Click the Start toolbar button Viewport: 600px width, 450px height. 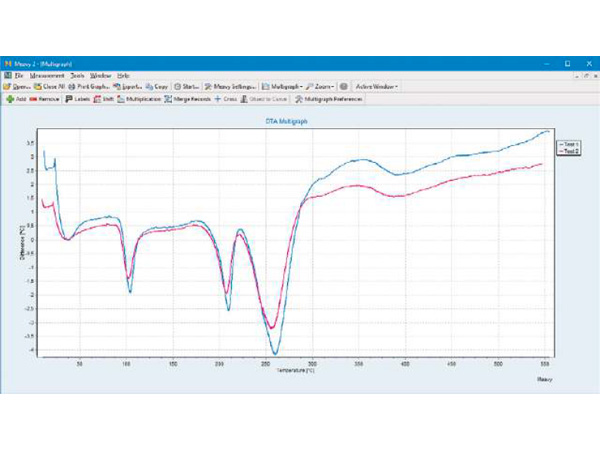point(187,87)
